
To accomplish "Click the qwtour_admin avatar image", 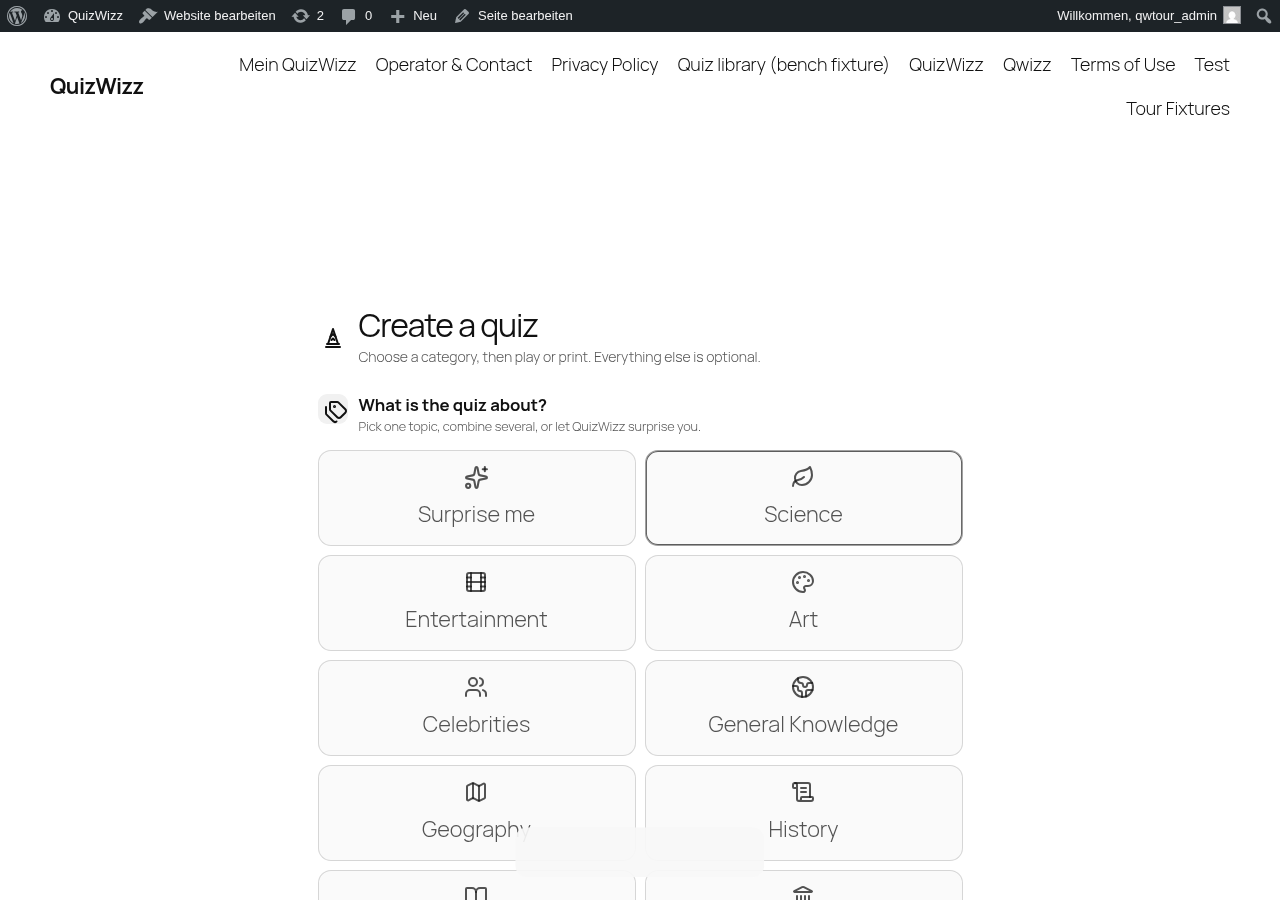I will 1232,16.
